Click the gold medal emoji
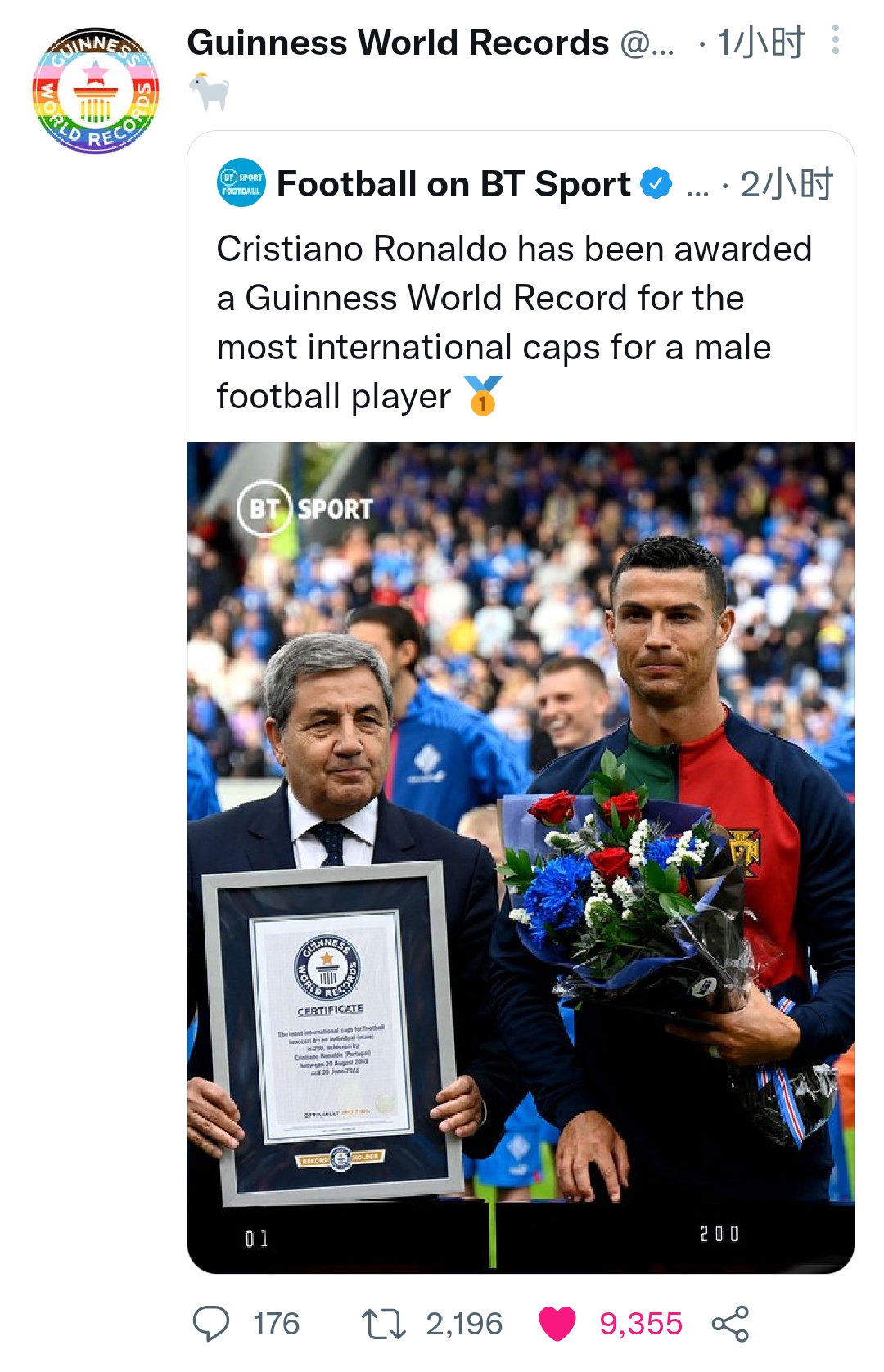 483,395
